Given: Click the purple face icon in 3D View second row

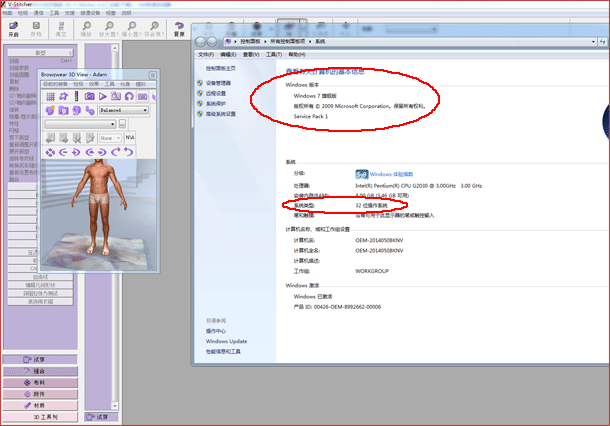Looking at the screenshot, I should pyautogui.click(x=77, y=110).
